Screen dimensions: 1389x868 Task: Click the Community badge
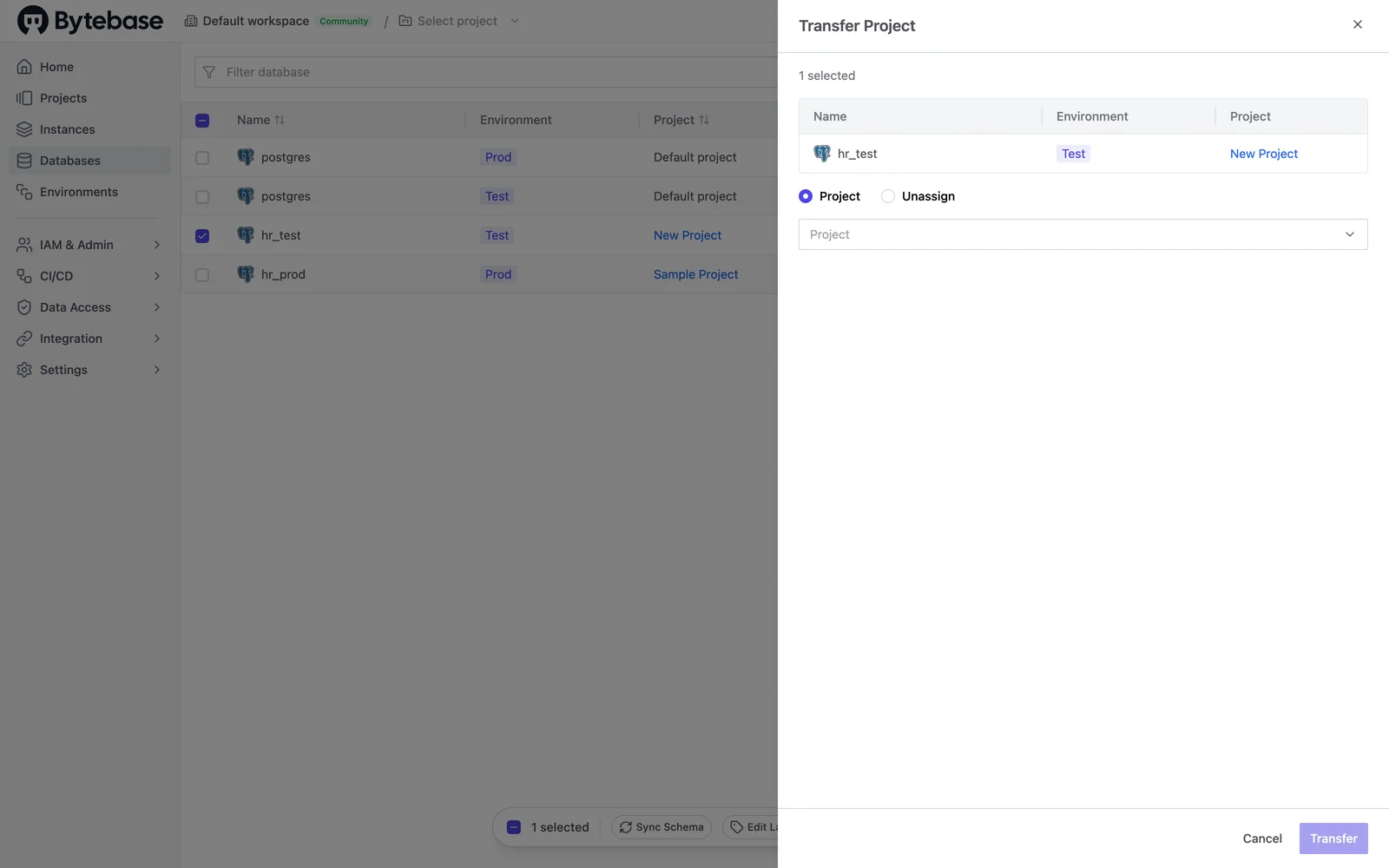point(344,21)
